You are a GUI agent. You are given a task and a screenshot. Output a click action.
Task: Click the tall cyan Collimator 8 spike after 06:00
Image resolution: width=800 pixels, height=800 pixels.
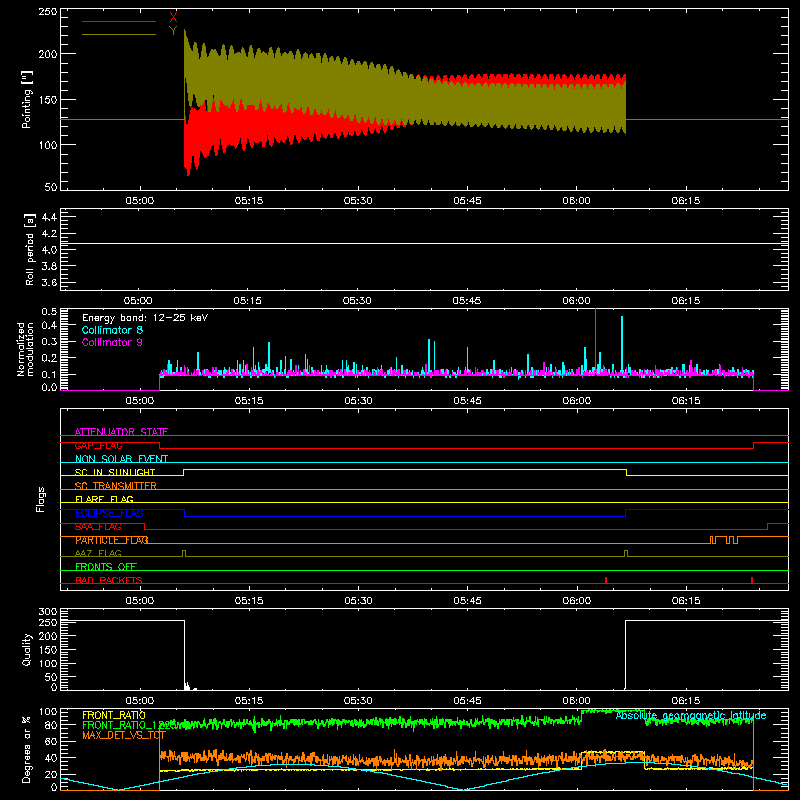(x=621, y=344)
